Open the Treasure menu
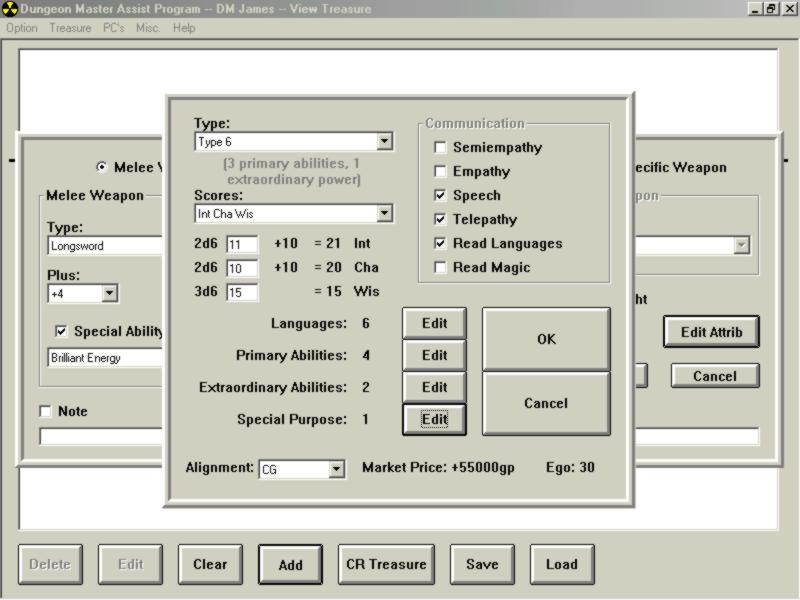800x600 pixels. (x=70, y=28)
